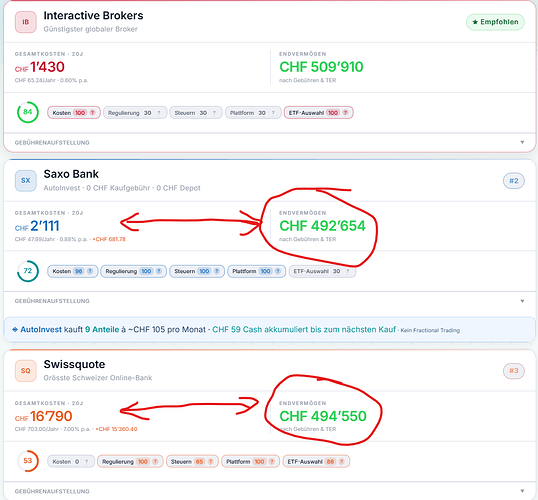Click the Saxo Bank score ring 72

click(x=27, y=271)
